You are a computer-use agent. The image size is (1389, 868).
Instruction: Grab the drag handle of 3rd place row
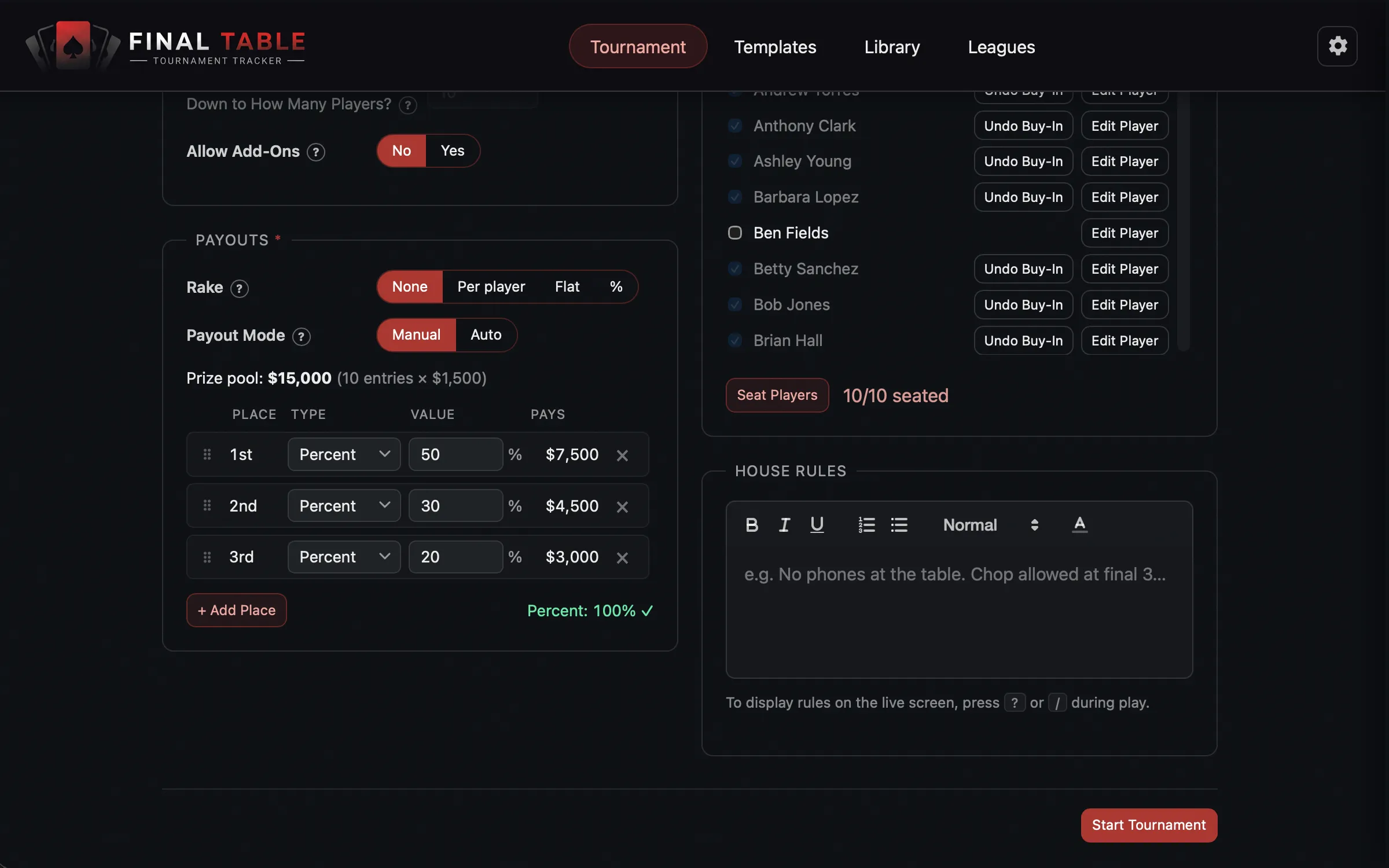(x=207, y=557)
